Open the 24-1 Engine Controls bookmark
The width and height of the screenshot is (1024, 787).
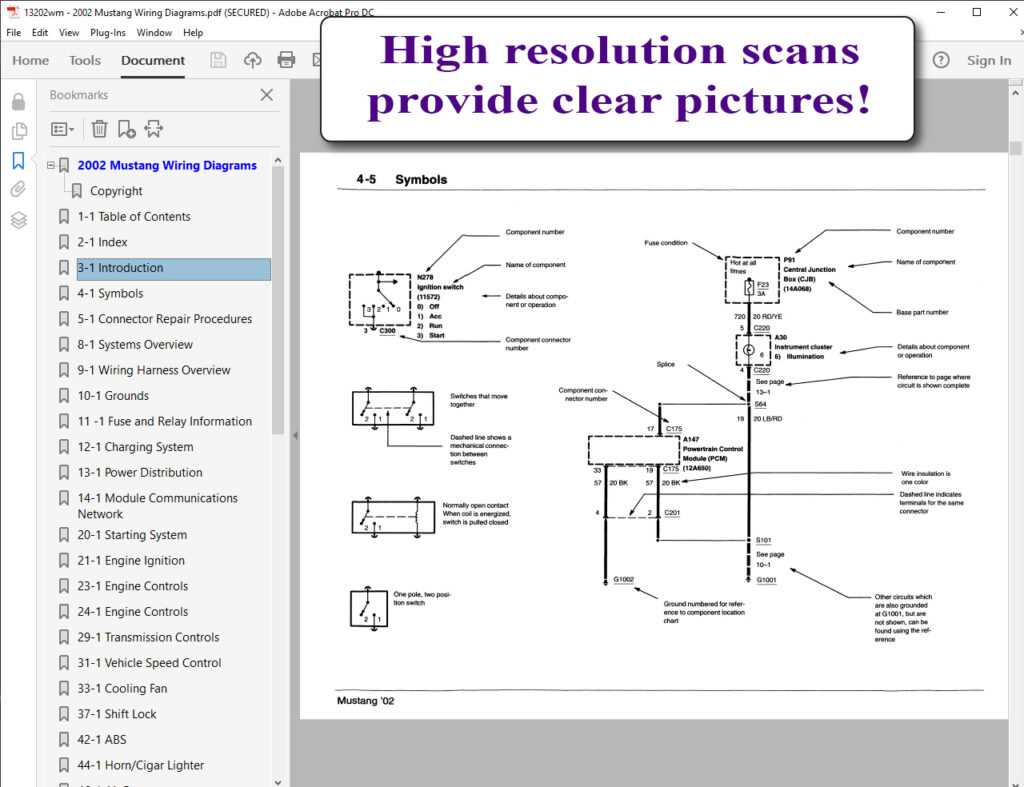[x=133, y=611]
